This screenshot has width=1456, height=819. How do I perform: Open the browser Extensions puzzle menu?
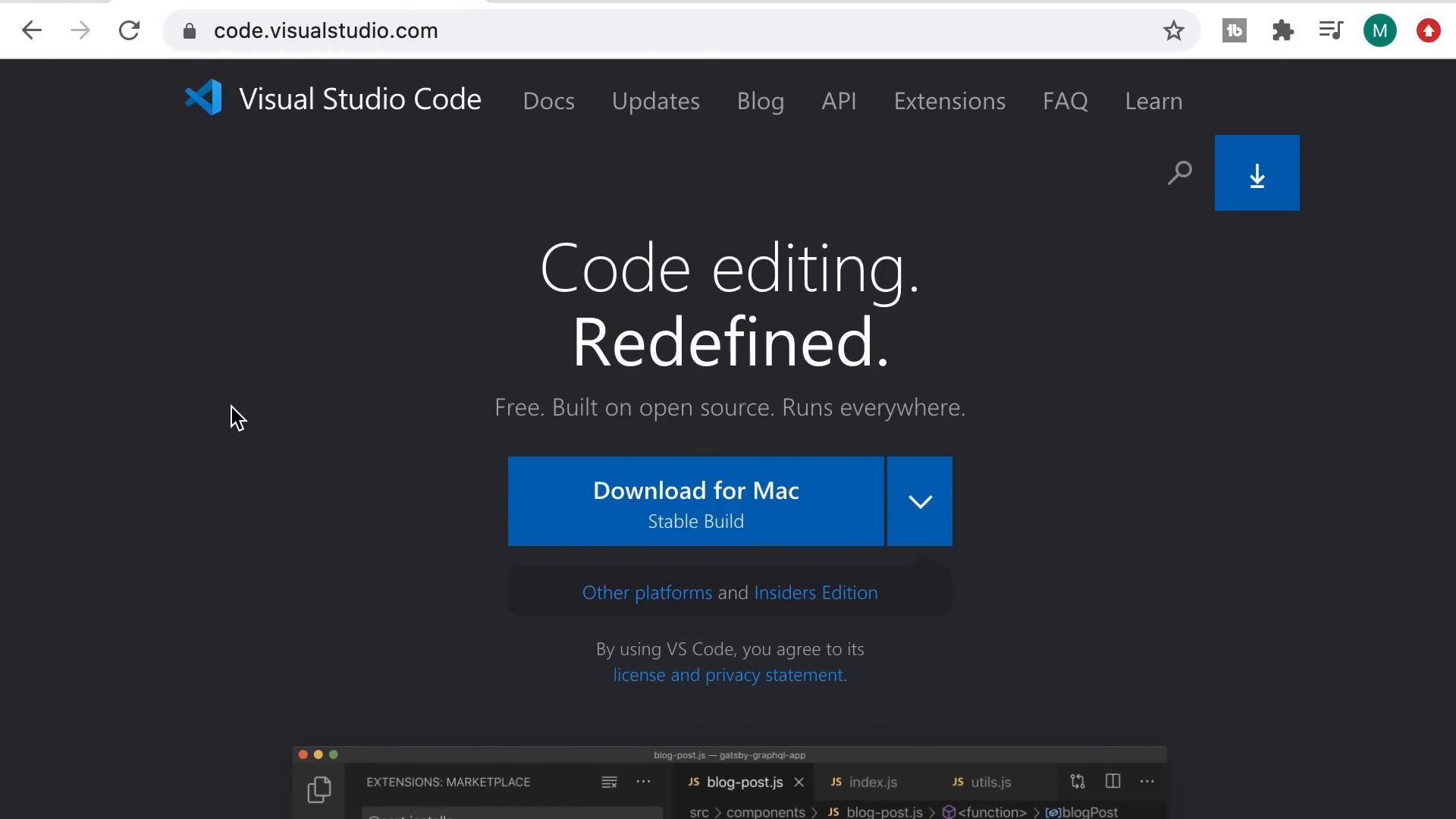click(1283, 30)
